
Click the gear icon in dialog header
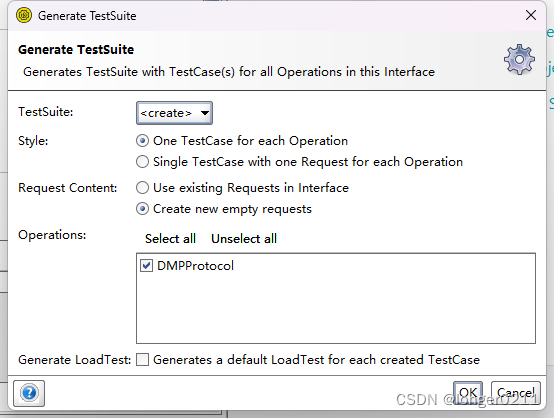coord(519,59)
